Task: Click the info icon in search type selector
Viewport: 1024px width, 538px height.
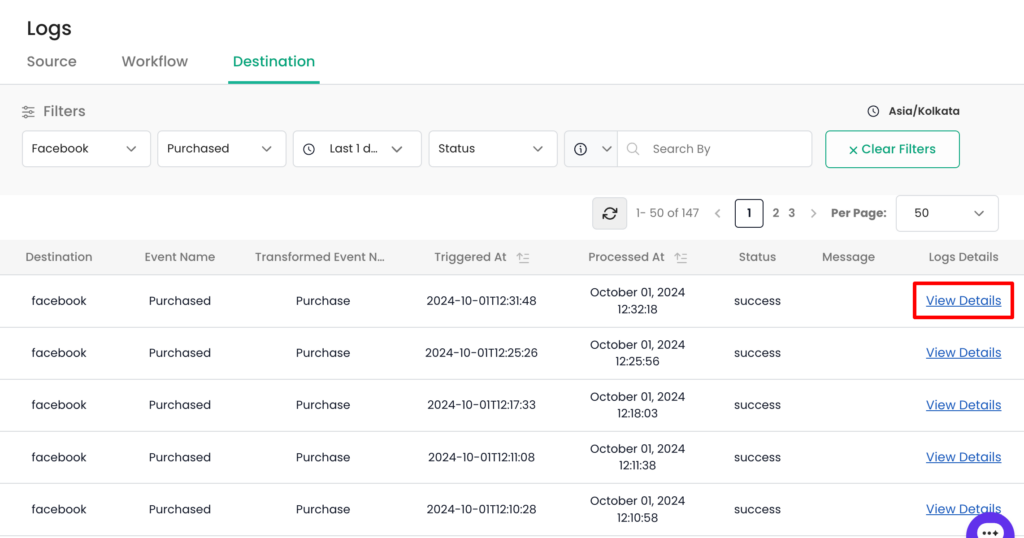Action: click(x=580, y=149)
